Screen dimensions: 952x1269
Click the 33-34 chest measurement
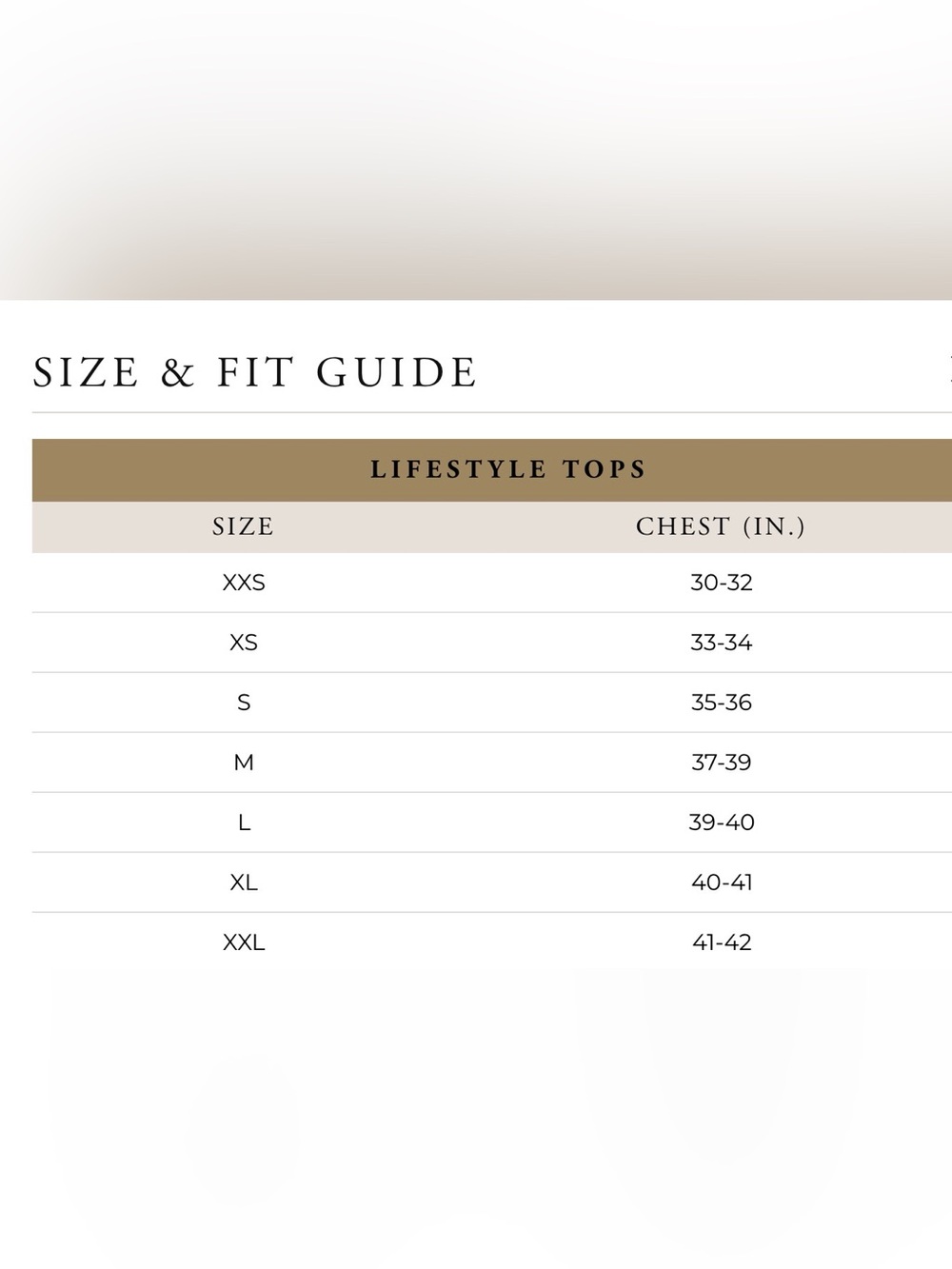[x=722, y=643]
